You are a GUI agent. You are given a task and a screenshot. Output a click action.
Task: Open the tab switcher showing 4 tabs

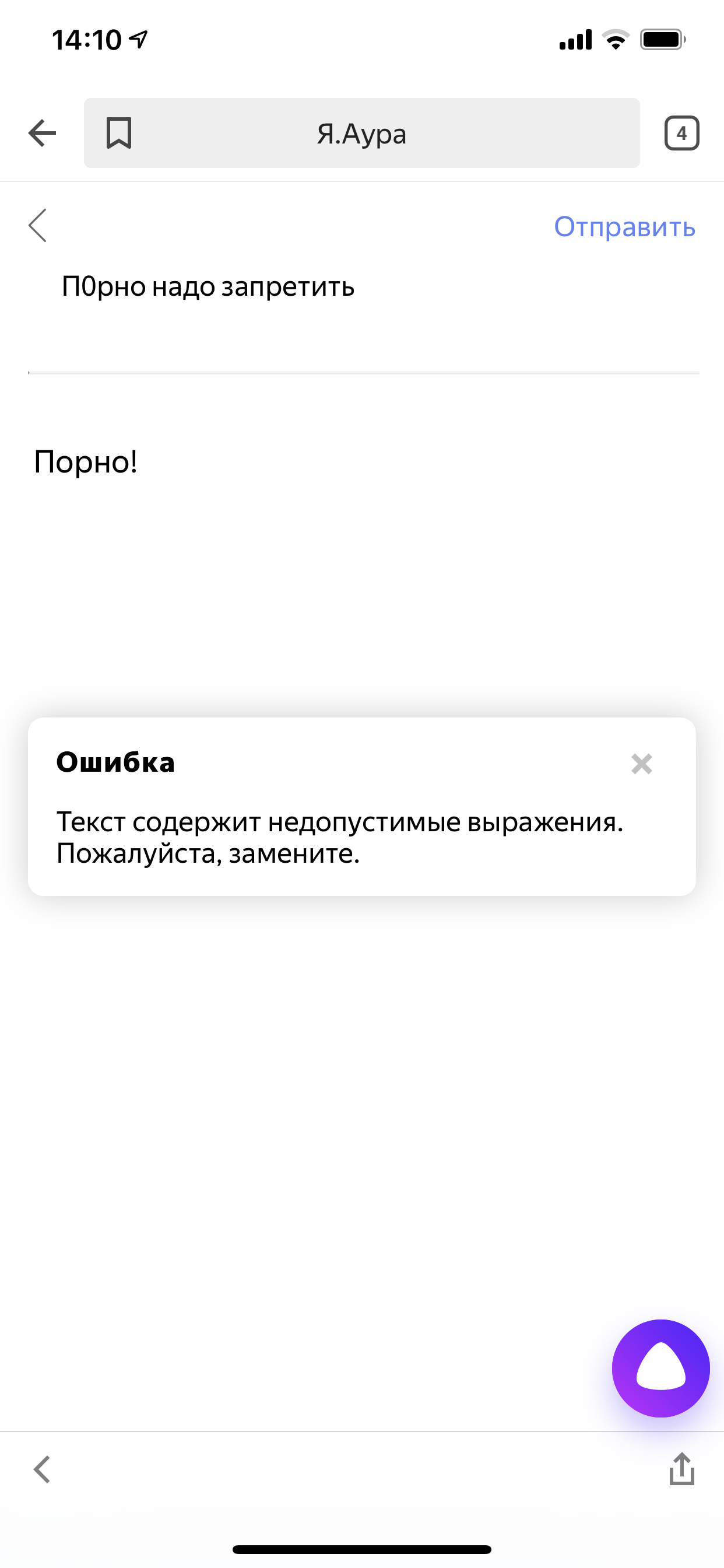[x=681, y=134]
